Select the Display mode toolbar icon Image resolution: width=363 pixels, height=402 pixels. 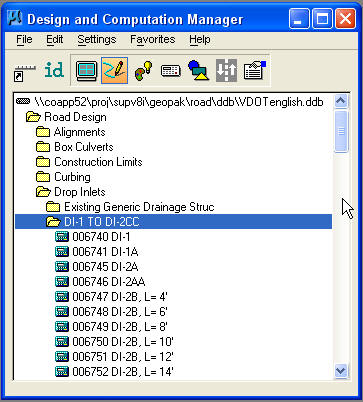point(87,71)
